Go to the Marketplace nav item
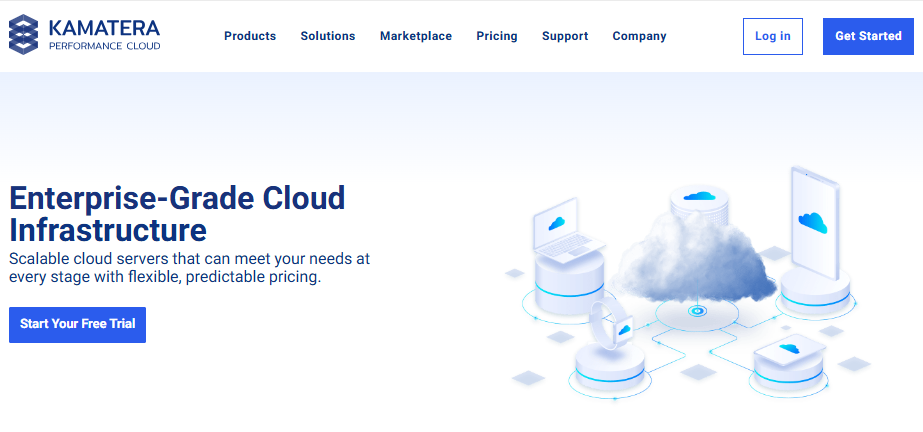Screen dimensions: 923x432 [416, 36]
